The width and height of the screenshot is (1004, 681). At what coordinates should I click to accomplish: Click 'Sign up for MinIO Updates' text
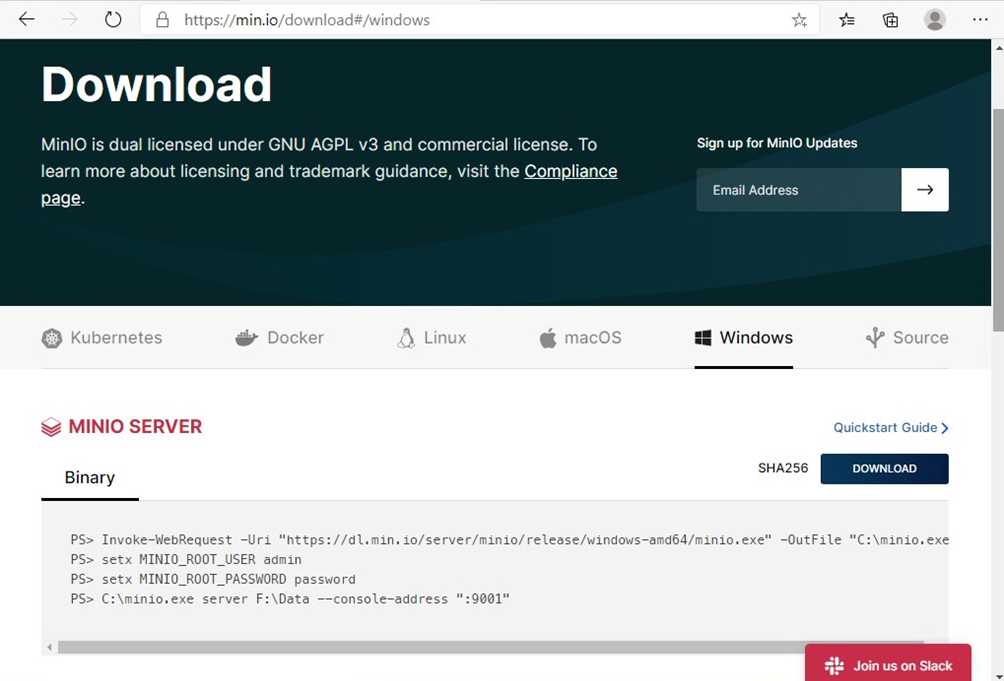point(777,143)
